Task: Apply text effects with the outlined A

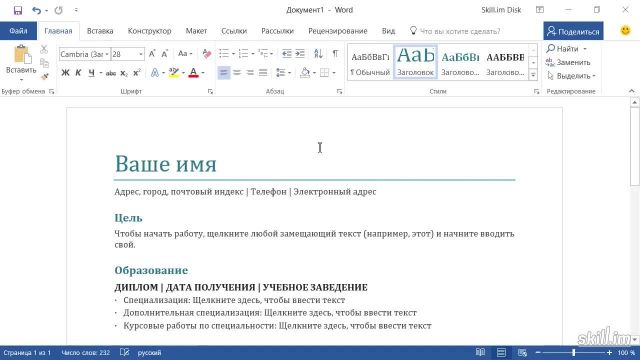Action: tap(155, 73)
